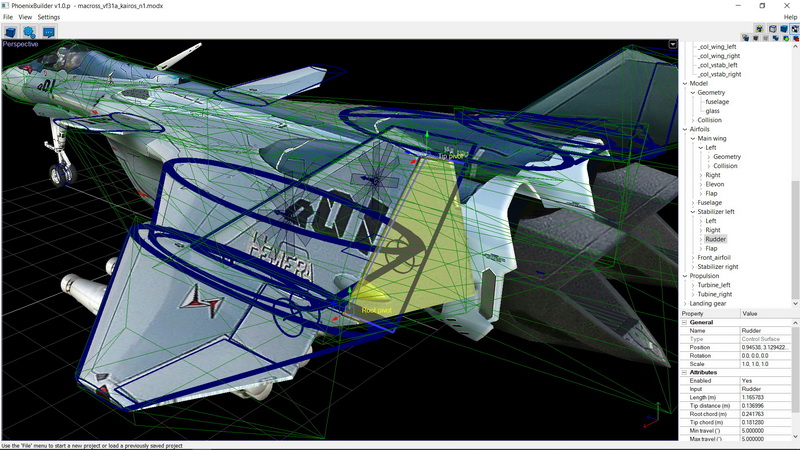Image resolution: width=800 pixels, height=450 pixels.
Task: Open the Settings menu
Action: 48,17
